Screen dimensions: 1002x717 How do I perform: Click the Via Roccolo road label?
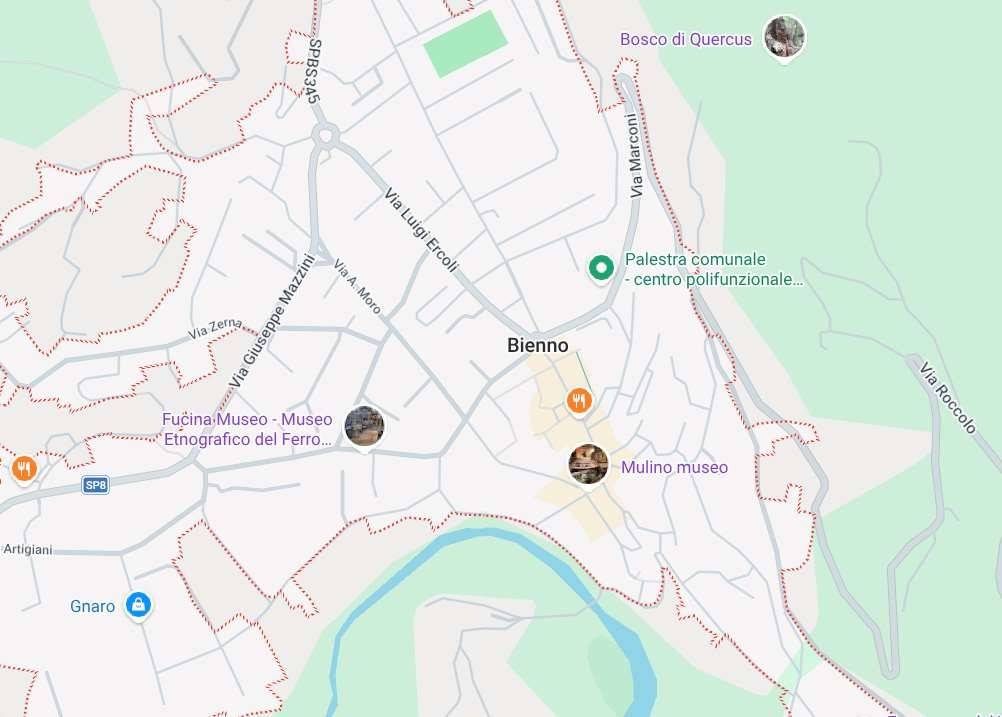948,397
